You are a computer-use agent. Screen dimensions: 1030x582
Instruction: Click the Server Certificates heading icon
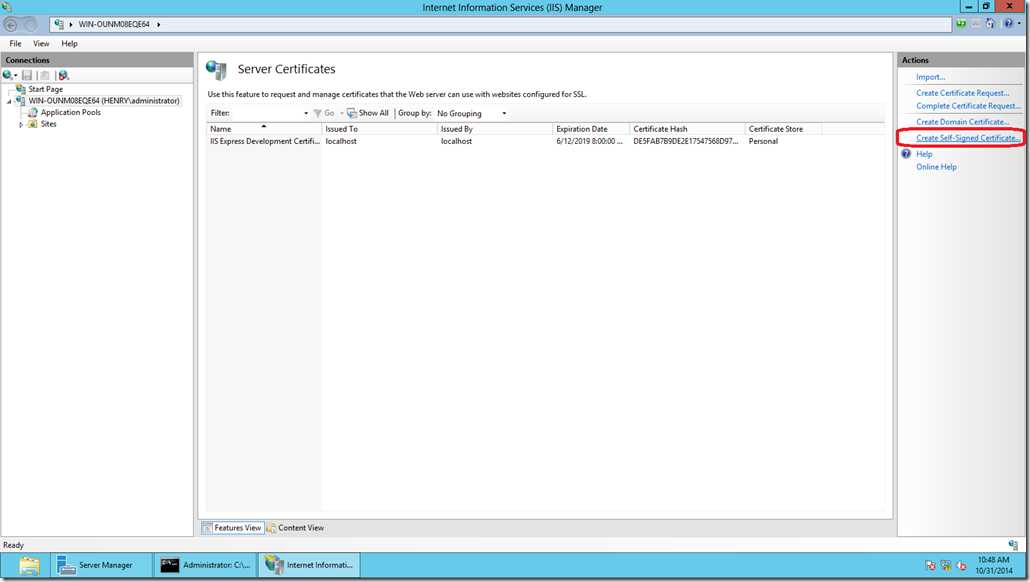(216, 70)
